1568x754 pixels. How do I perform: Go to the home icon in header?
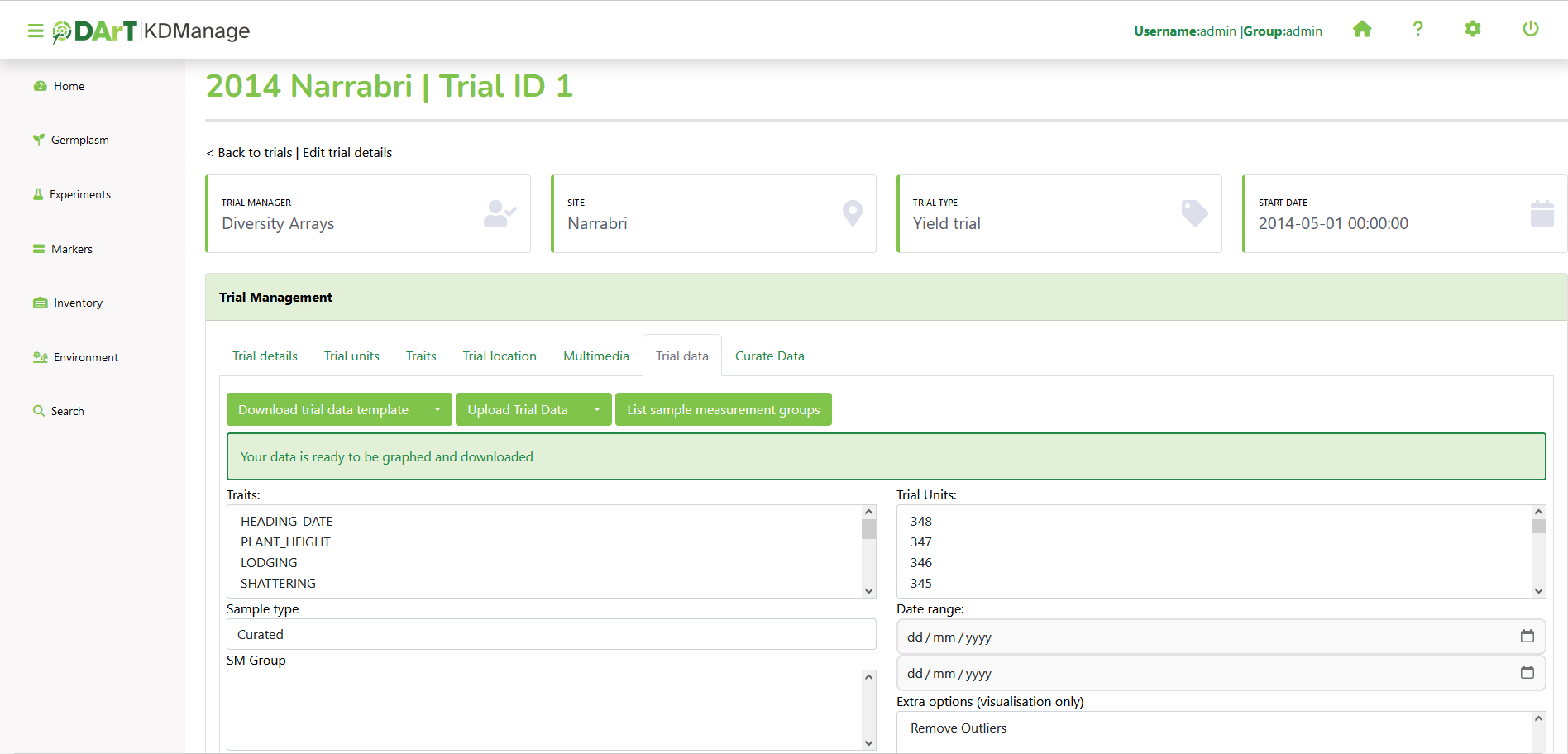(x=1362, y=30)
